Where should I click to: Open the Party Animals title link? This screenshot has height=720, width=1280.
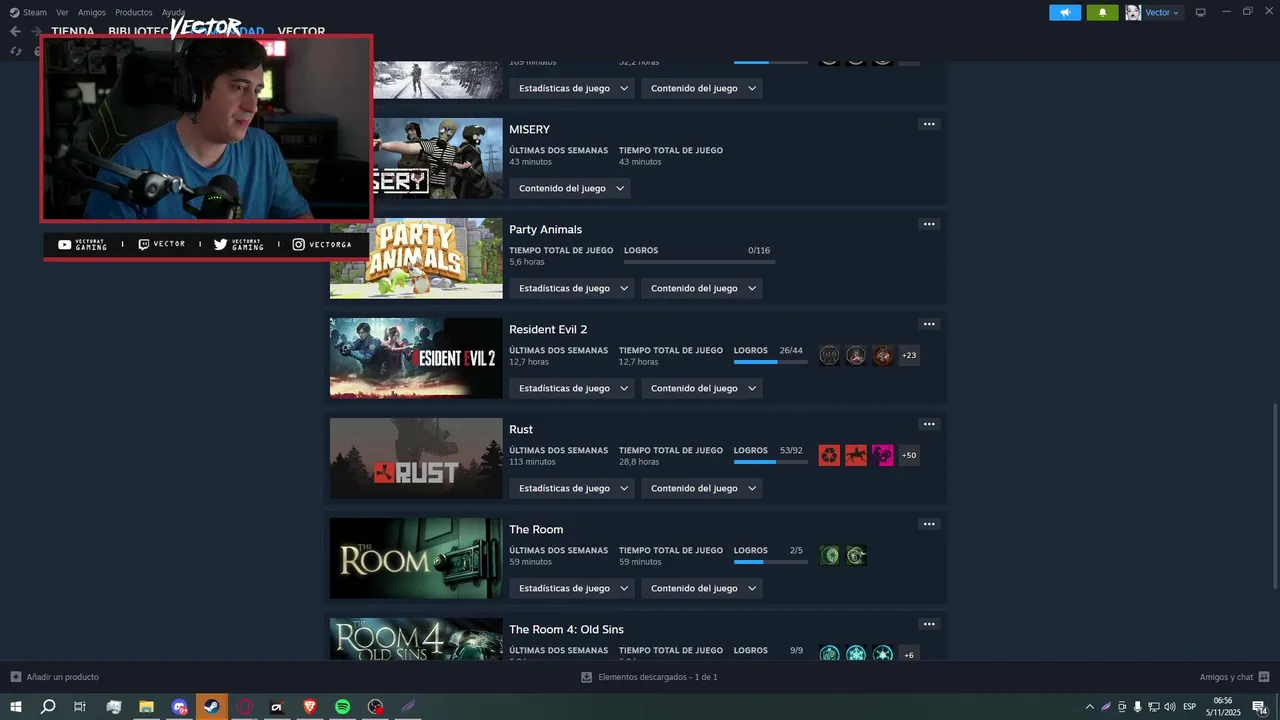(545, 229)
